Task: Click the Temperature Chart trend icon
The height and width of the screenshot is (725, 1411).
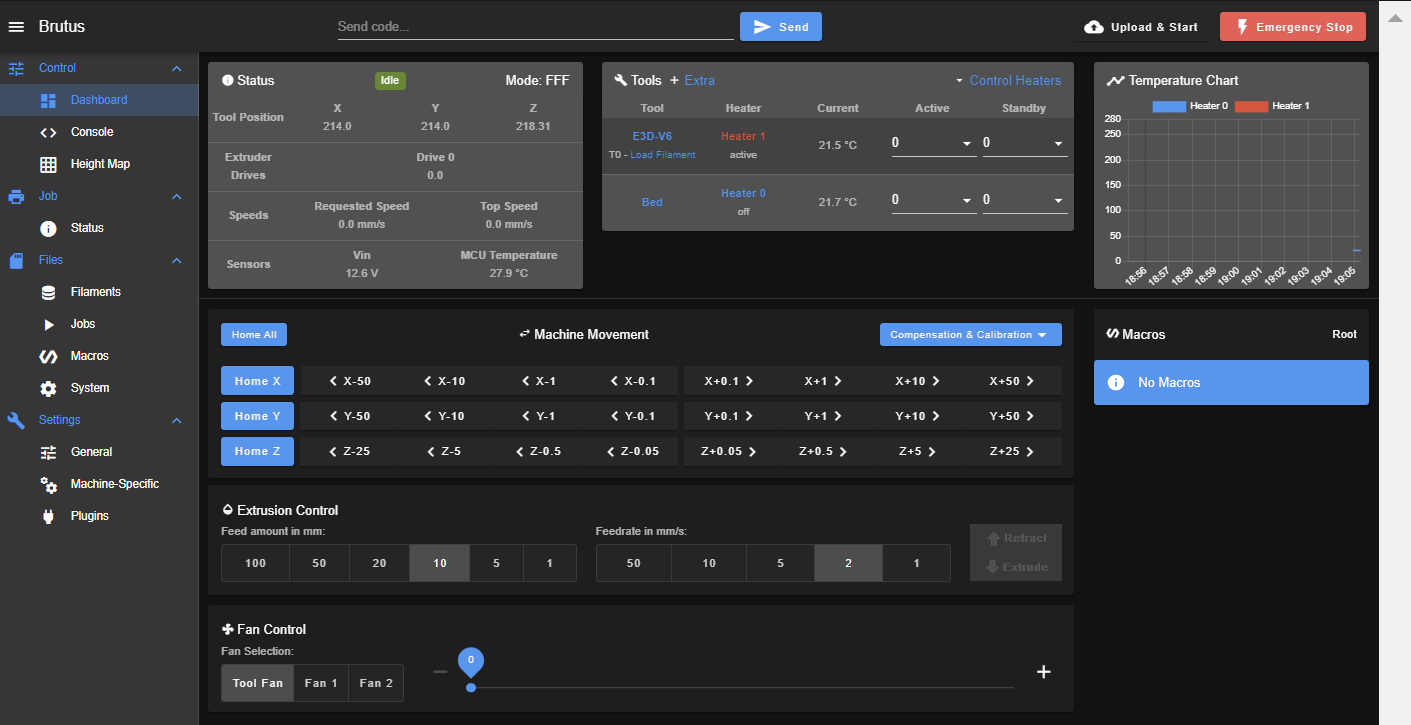Action: 1115,81
